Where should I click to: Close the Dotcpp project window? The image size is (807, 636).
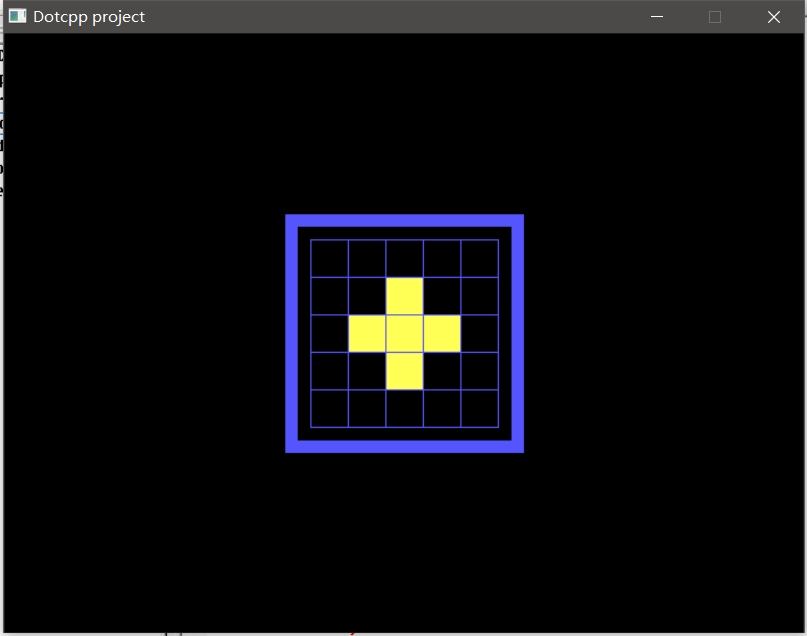pyautogui.click(x=773, y=17)
